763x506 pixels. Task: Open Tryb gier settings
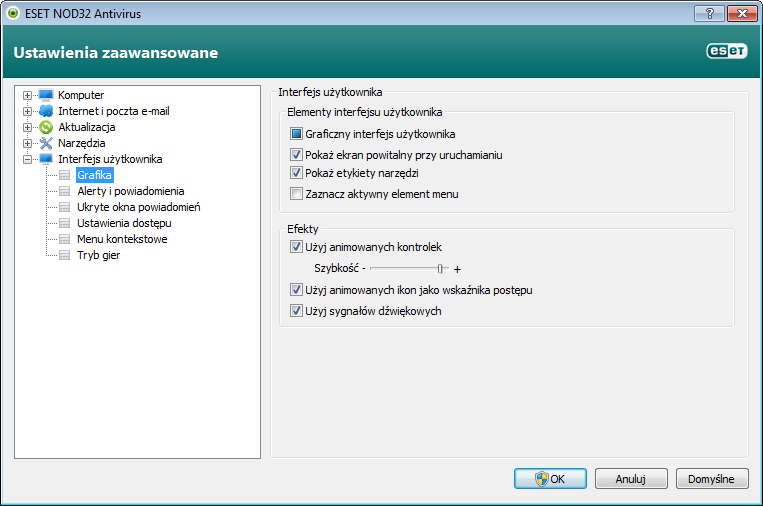coord(98,255)
